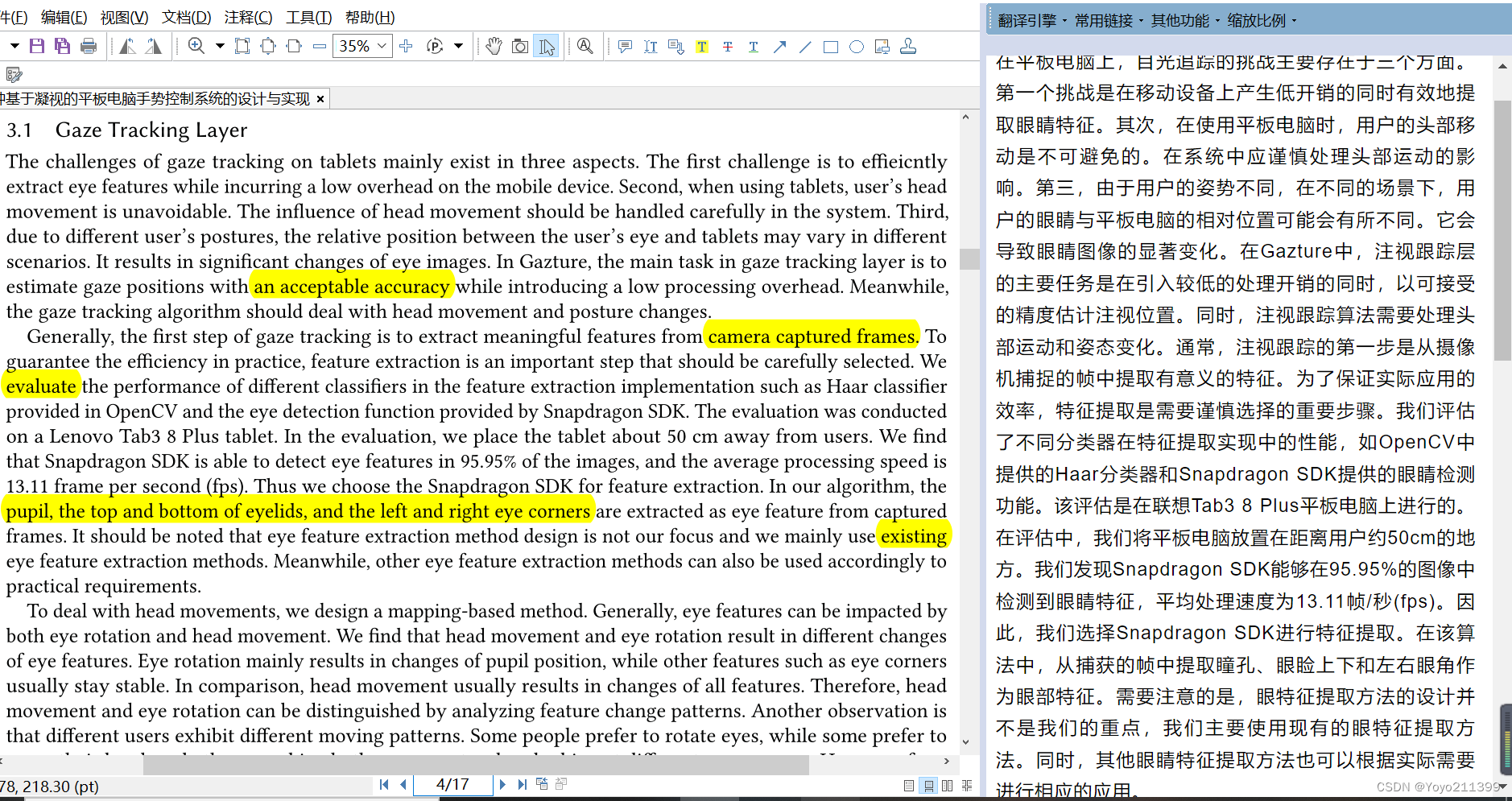This screenshot has height=801, width=1512.
Task: Select the Zoom In magnifier tool
Action: point(196,47)
